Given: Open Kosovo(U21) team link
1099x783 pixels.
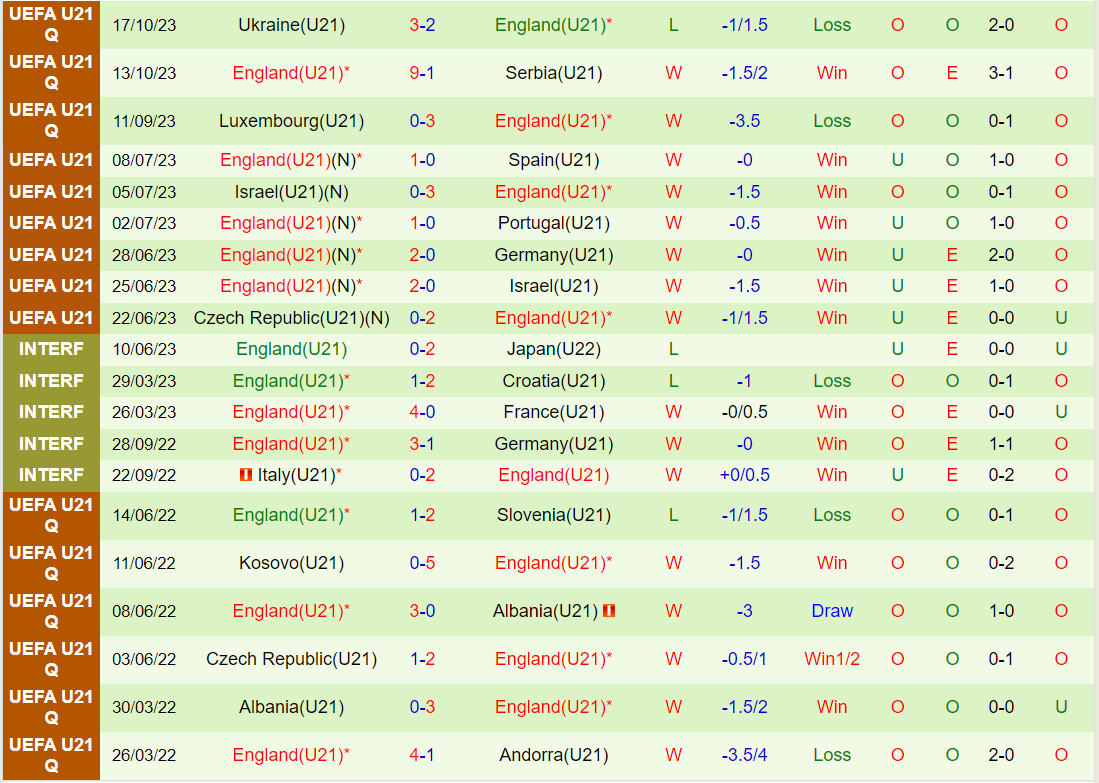Looking at the screenshot, I should (x=292, y=564).
